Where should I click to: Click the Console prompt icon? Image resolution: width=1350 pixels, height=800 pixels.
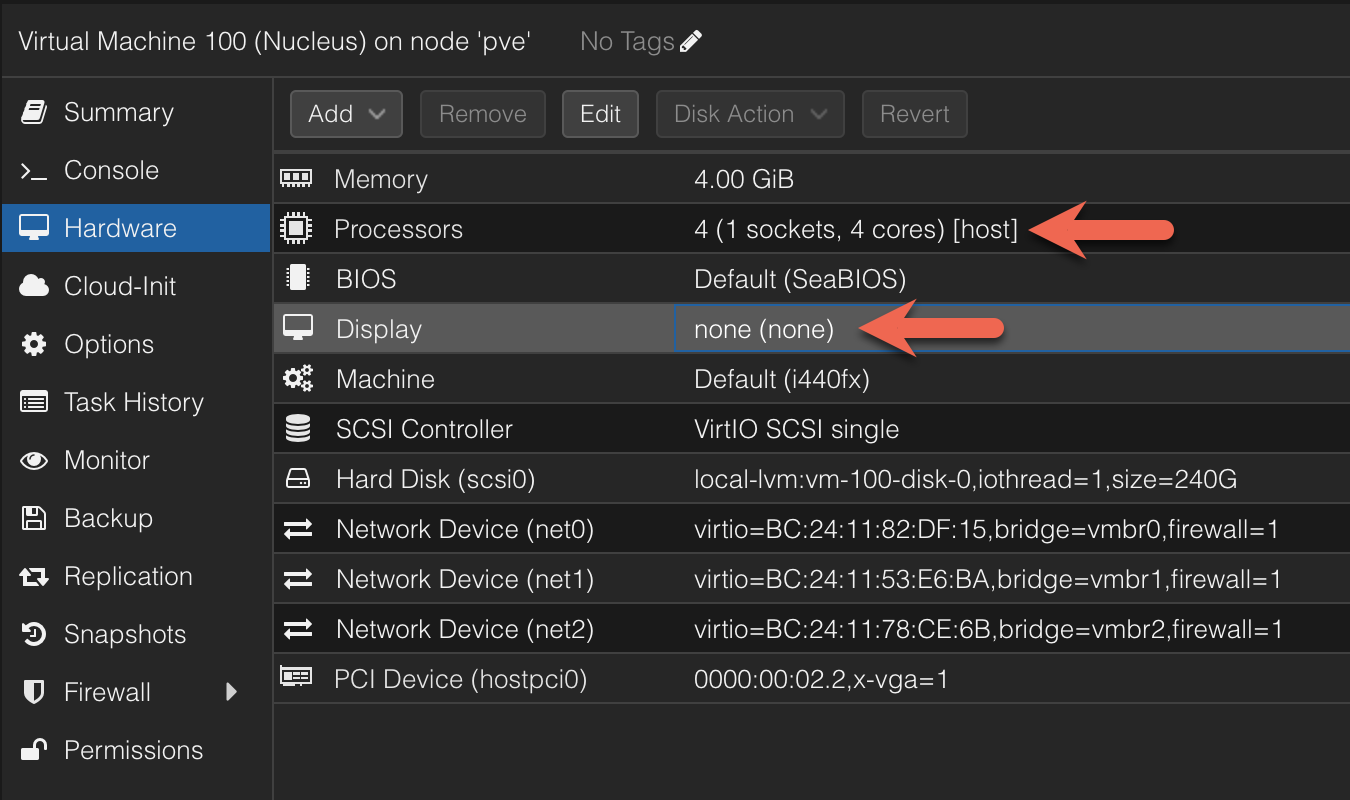click(x=34, y=171)
